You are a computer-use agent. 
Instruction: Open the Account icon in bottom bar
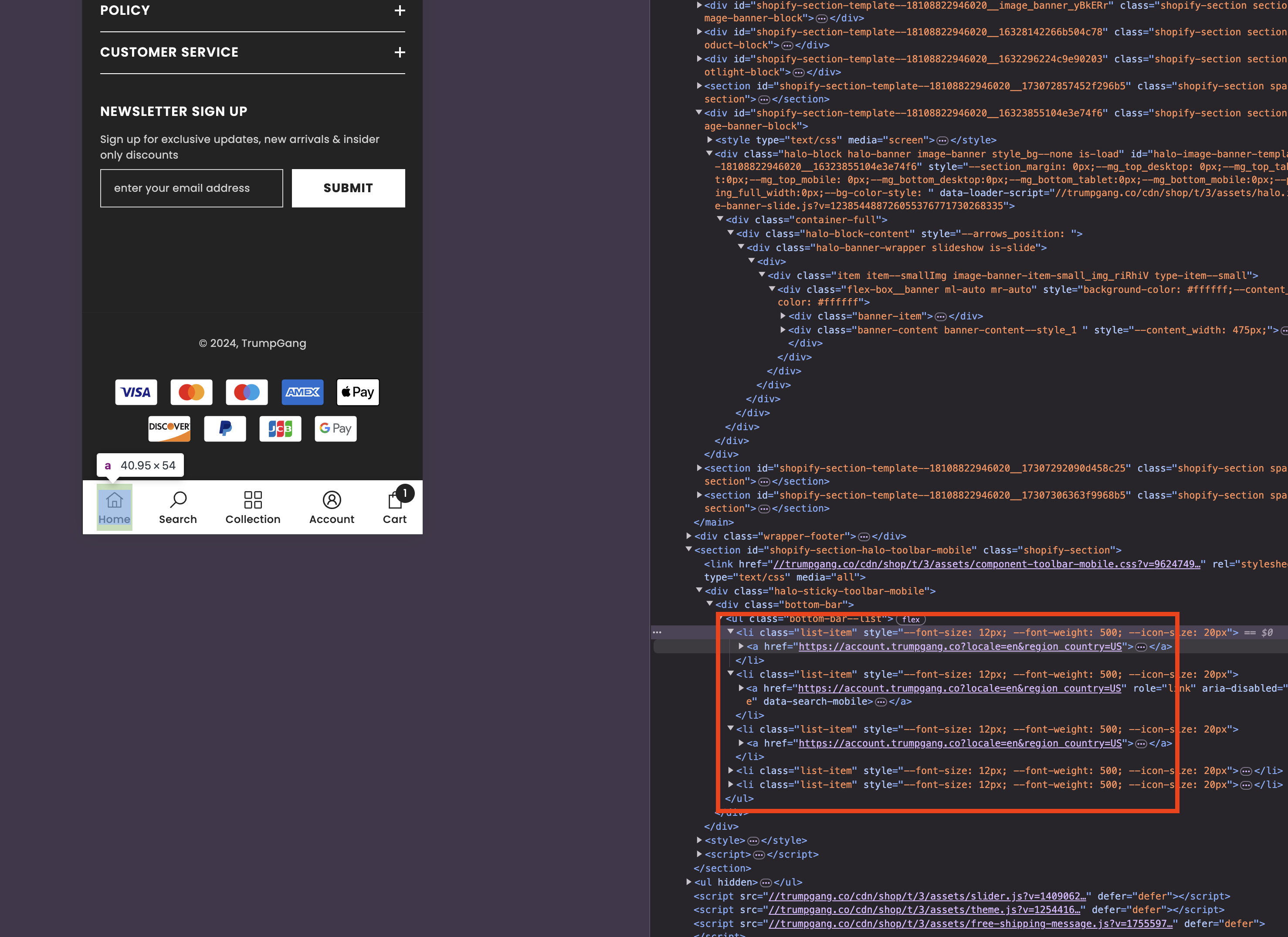[332, 500]
